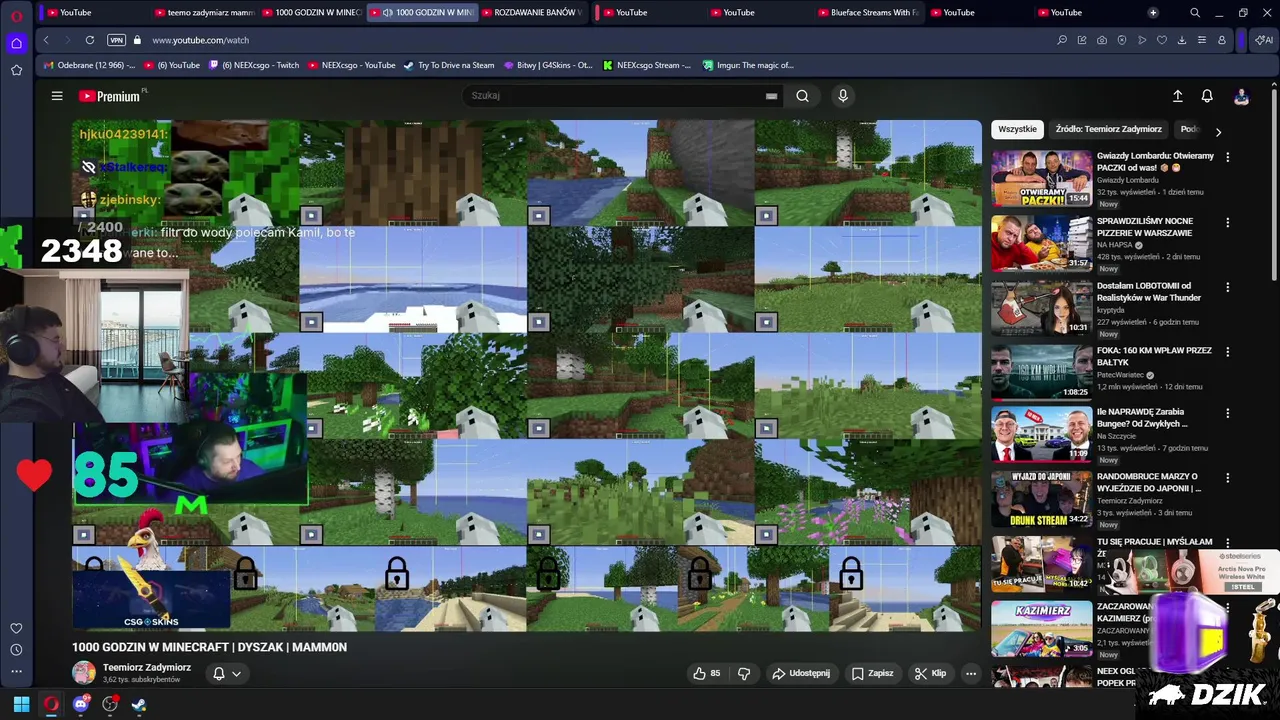Open Teemiorz Zadymiorz channel name link

pos(147,667)
